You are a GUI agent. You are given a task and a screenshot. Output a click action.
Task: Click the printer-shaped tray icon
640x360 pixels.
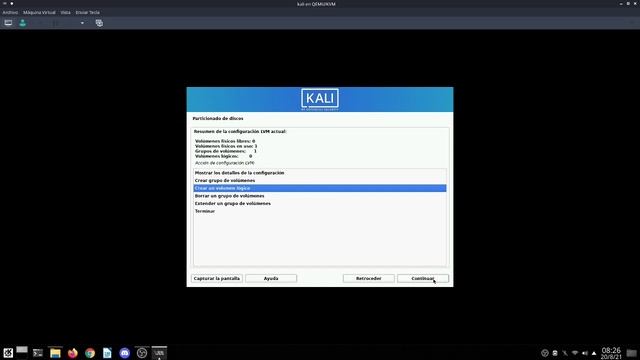point(555,353)
